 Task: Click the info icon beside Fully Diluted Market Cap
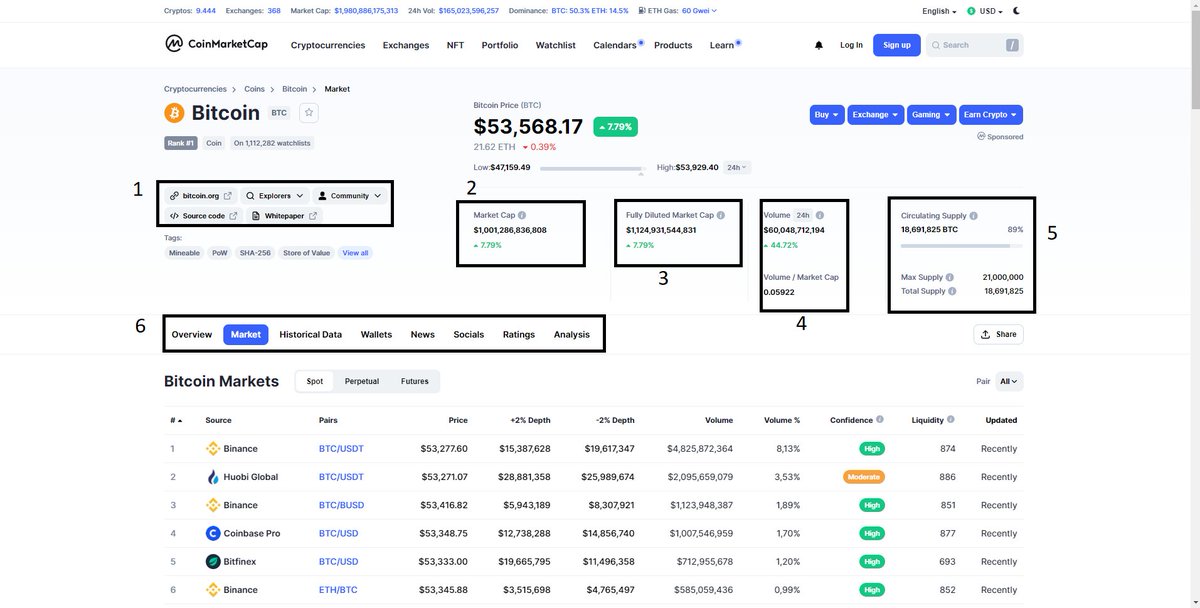click(x=721, y=215)
